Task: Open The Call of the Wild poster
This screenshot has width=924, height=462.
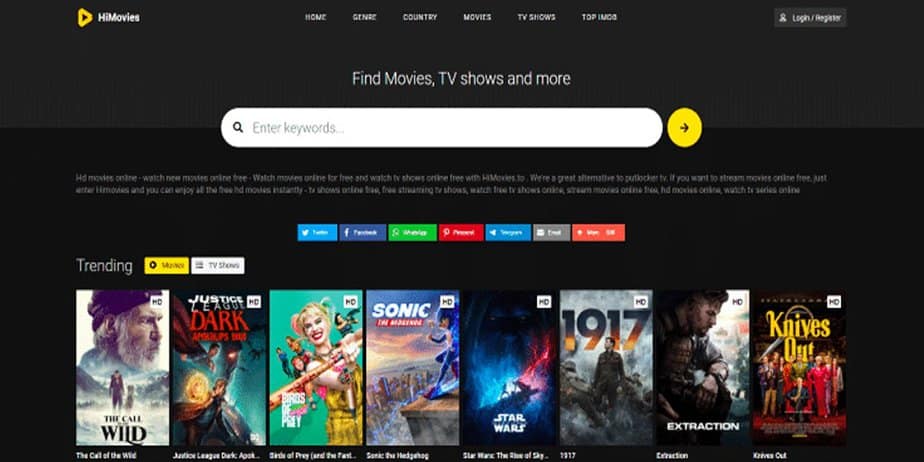Action: point(123,367)
